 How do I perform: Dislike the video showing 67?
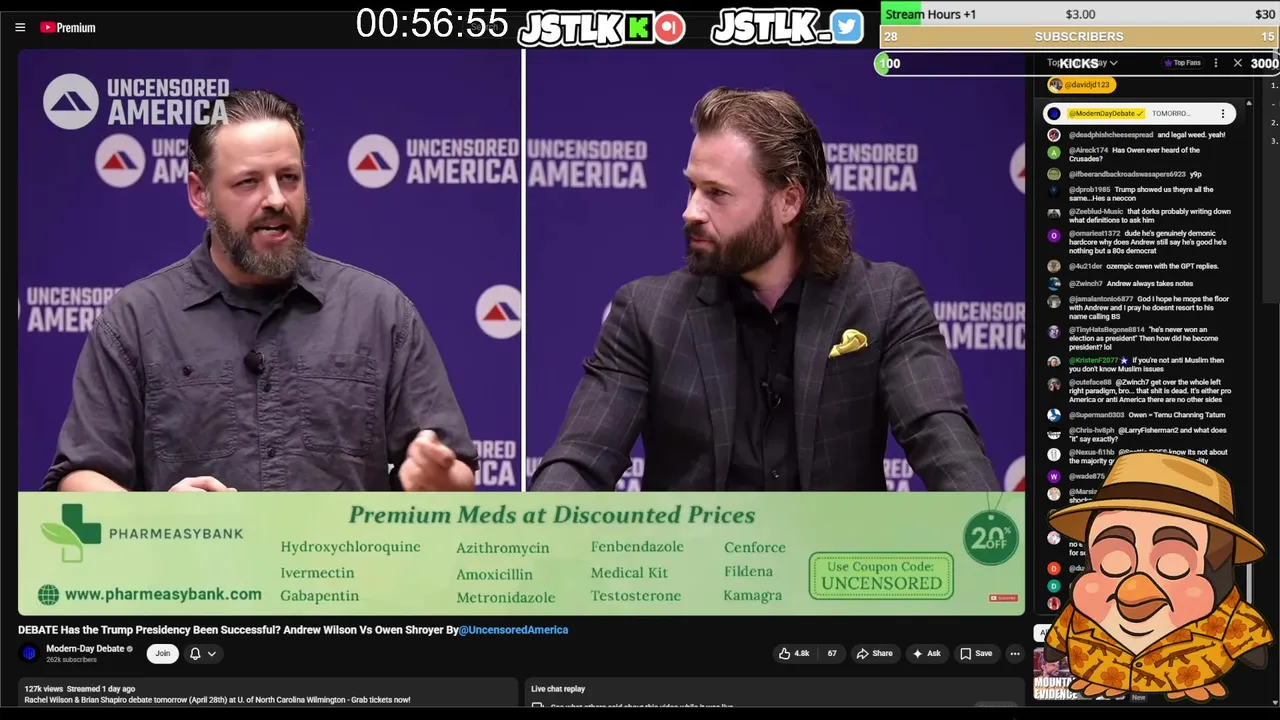pos(831,653)
